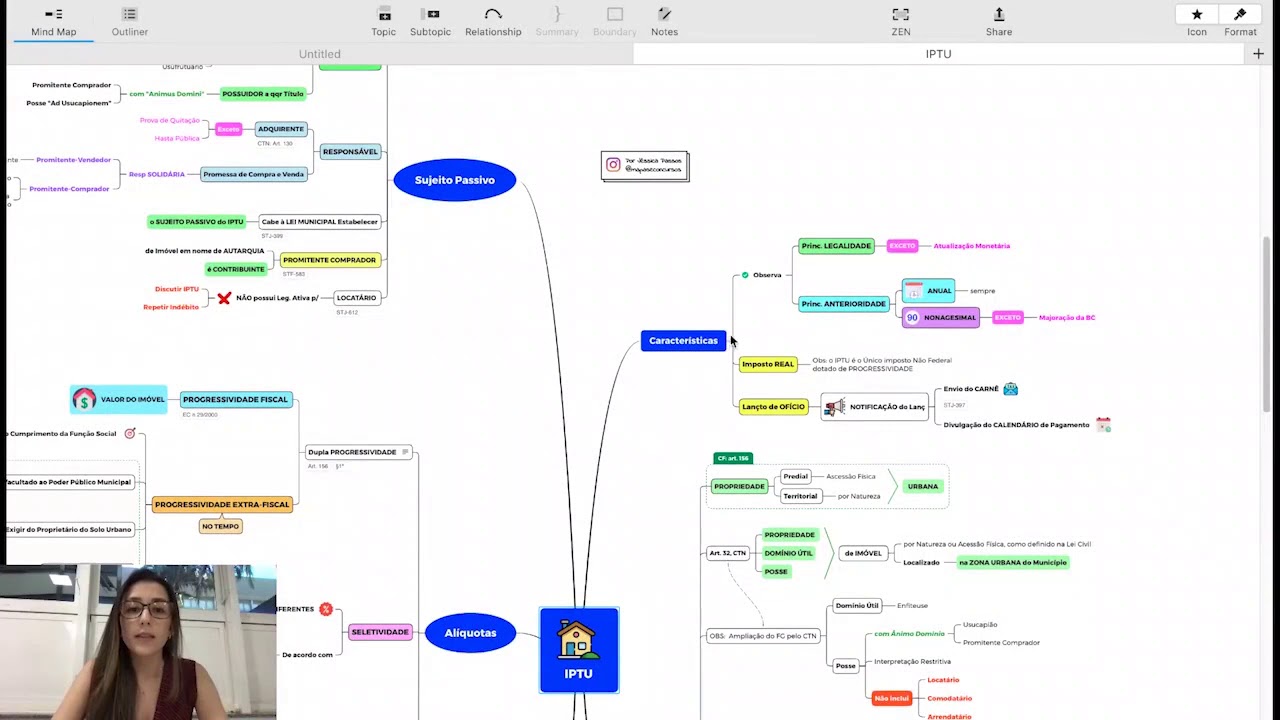Open the Outliner view

tap(129, 22)
